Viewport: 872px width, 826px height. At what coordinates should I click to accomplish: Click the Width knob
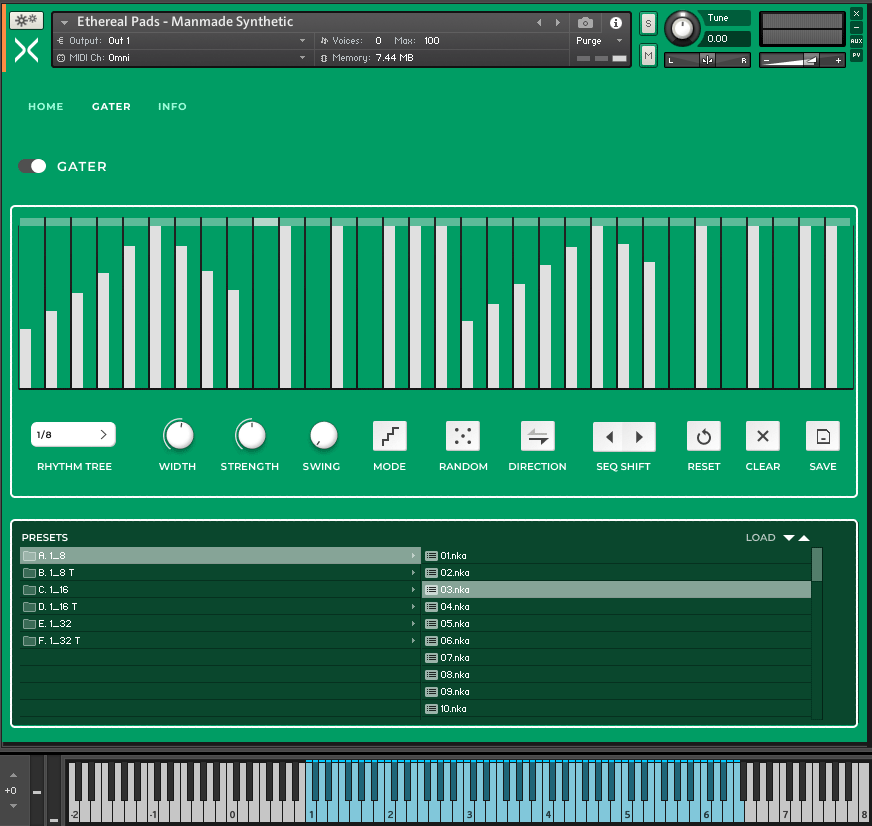coord(179,435)
